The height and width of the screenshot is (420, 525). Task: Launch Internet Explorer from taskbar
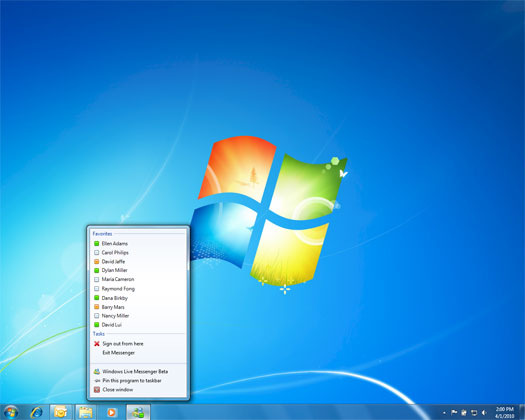[36, 412]
